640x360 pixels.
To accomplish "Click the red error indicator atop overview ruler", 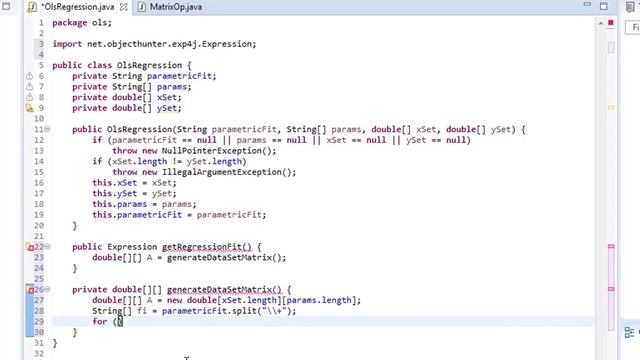I will click(x=611, y=23).
